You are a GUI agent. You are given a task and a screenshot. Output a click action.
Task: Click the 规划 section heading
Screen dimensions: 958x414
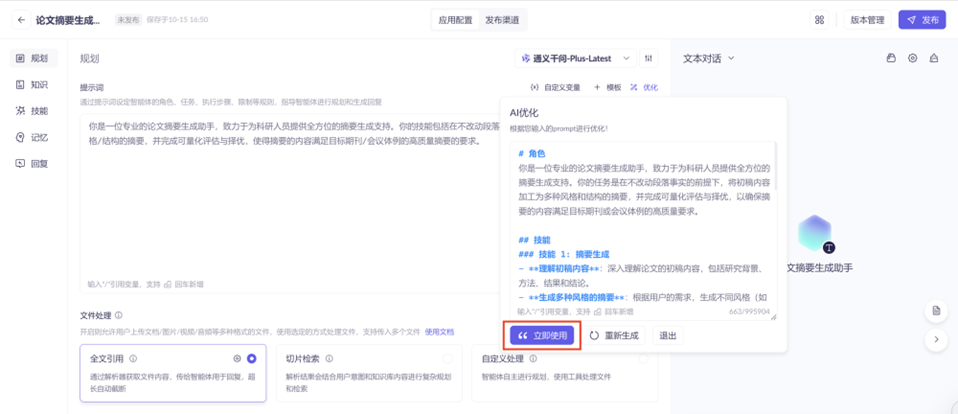90,59
